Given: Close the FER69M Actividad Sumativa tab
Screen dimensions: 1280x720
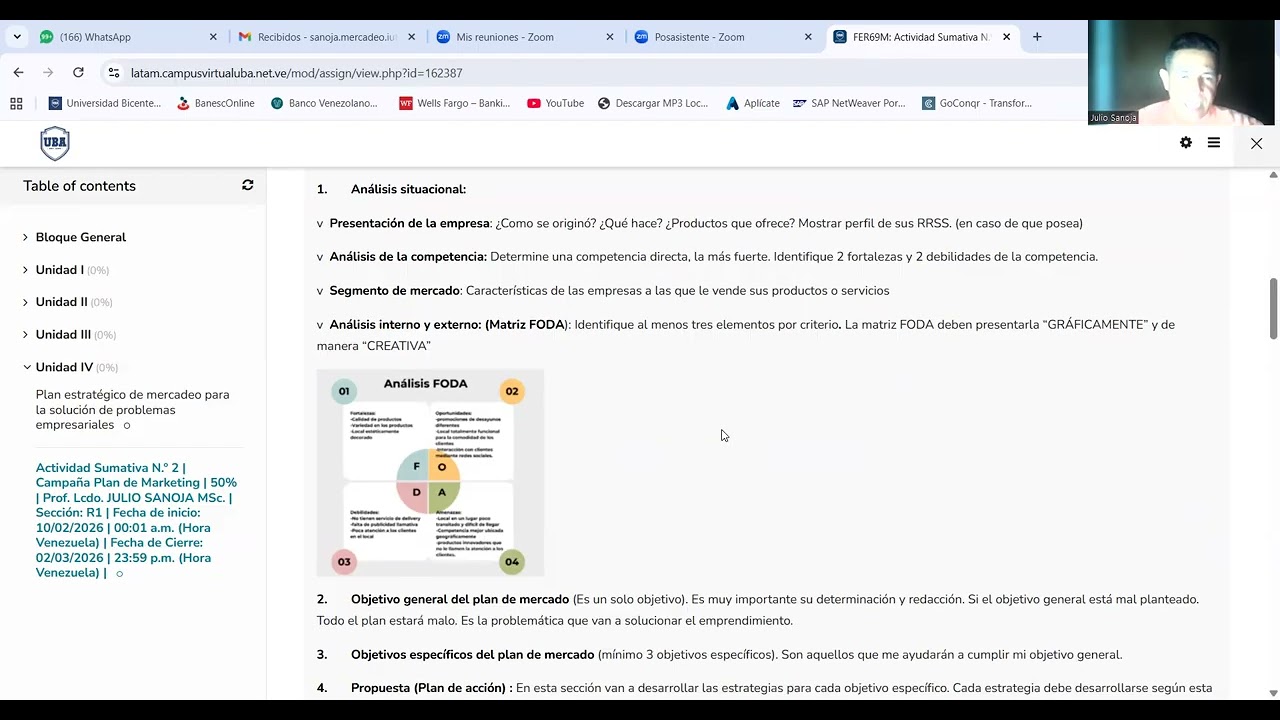Looking at the screenshot, I should [x=1006, y=37].
